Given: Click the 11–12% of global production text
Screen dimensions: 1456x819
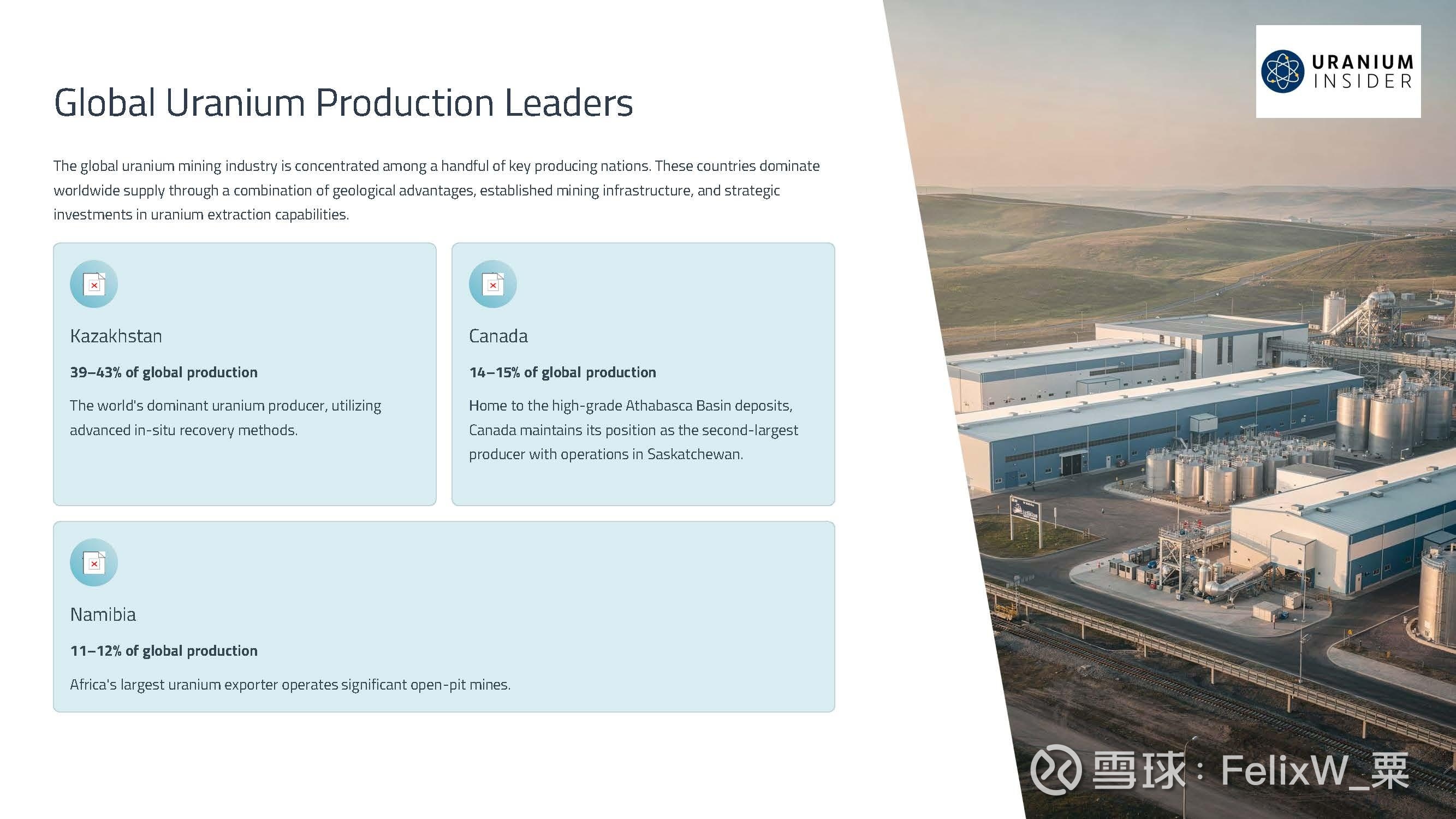Looking at the screenshot, I should click(x=163, y=651).
